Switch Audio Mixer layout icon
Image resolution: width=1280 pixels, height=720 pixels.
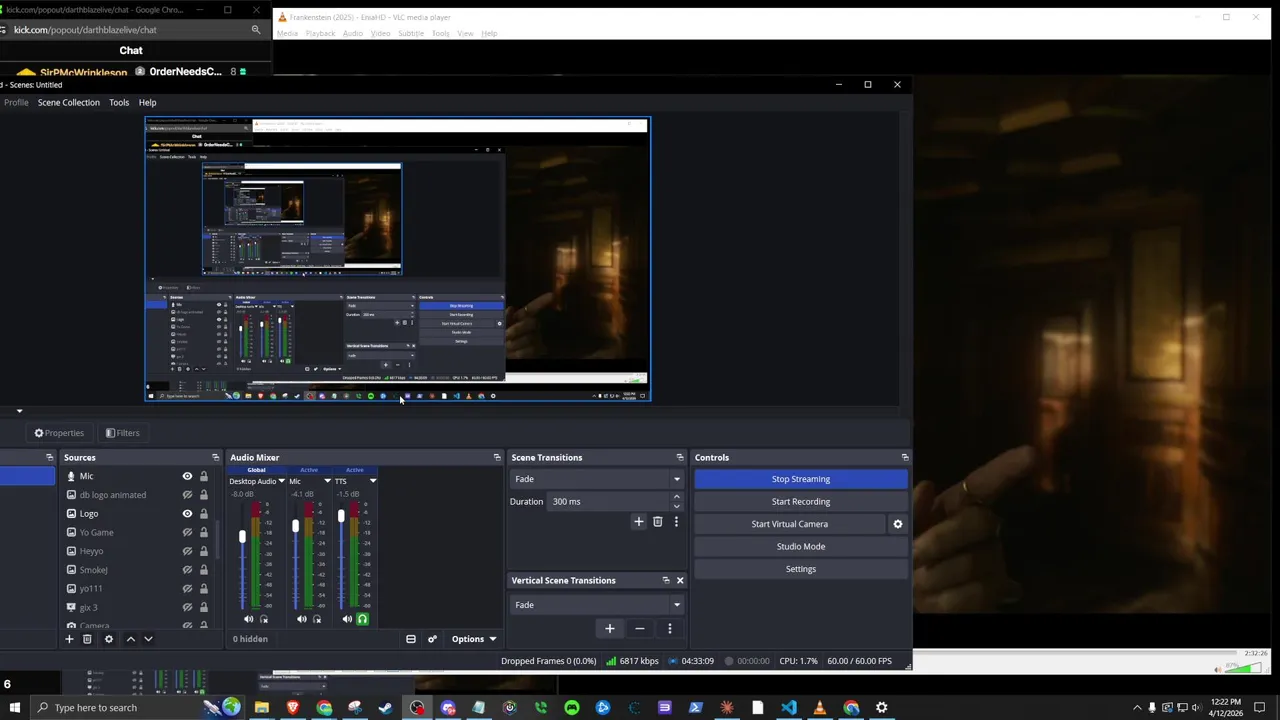coord(411,639)
